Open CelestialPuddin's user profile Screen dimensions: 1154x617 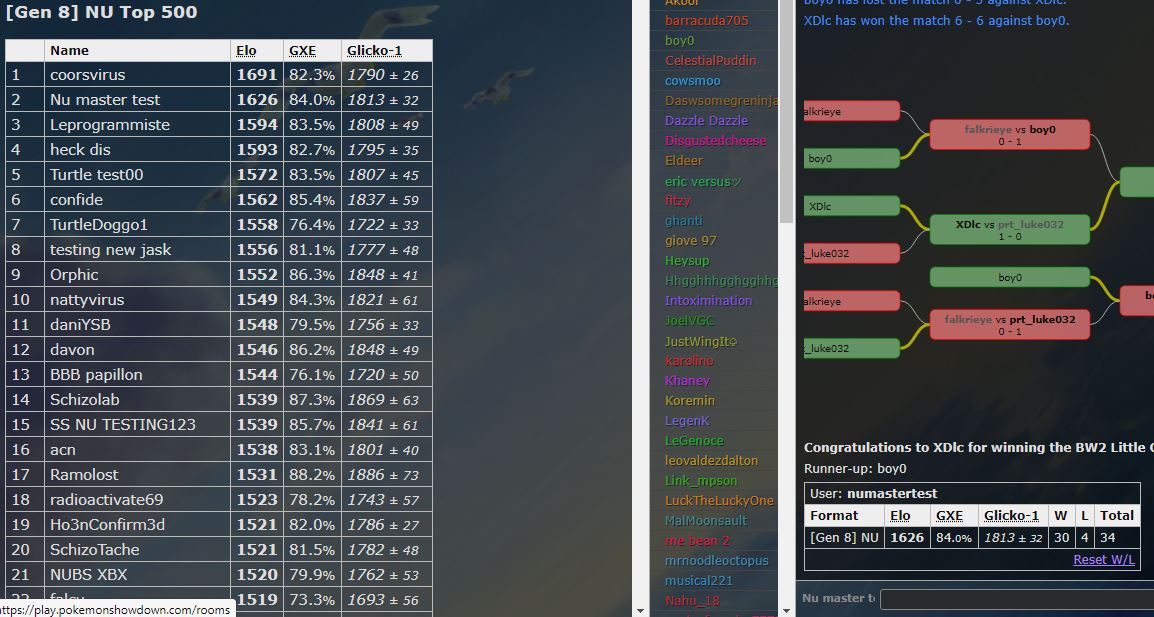(x=710, y=60)
